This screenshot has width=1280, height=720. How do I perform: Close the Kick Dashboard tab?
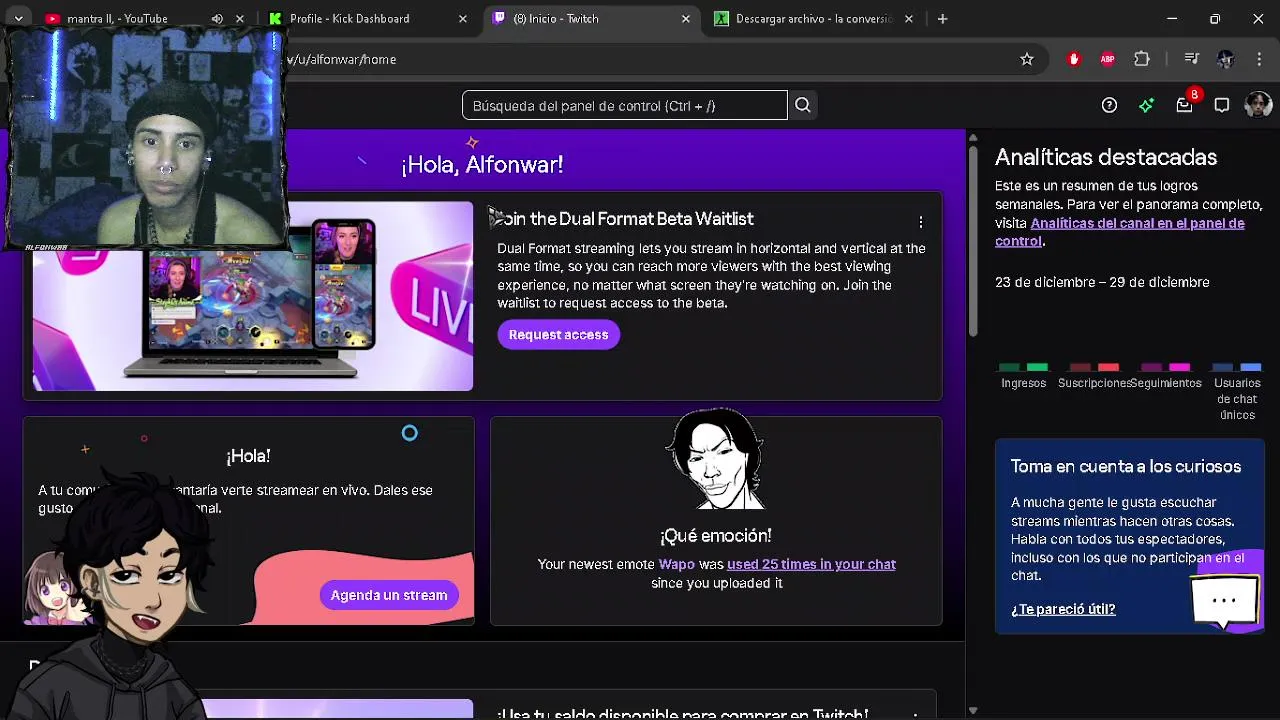[463, 19]
